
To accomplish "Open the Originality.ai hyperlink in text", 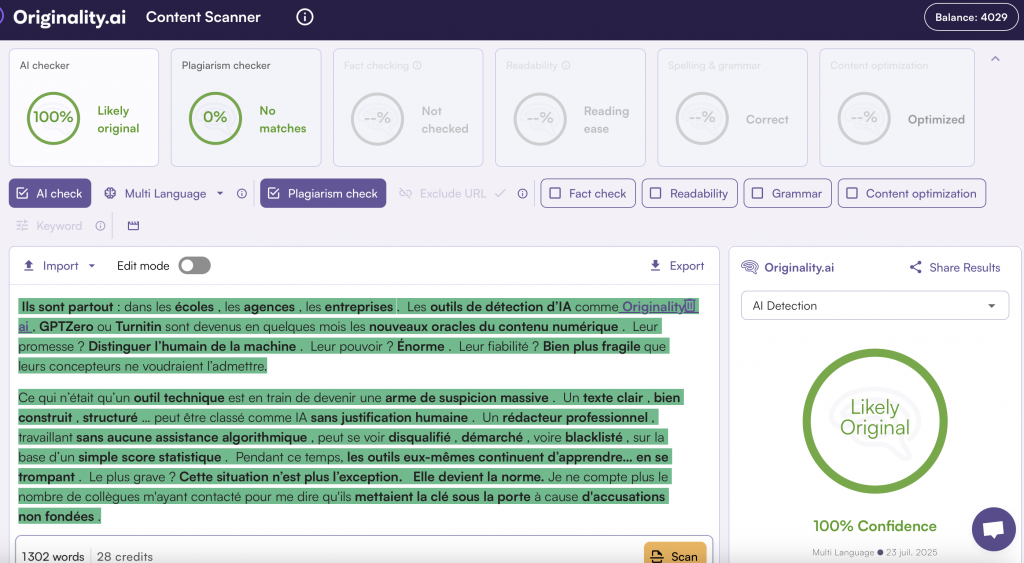I will pos(652,306).
